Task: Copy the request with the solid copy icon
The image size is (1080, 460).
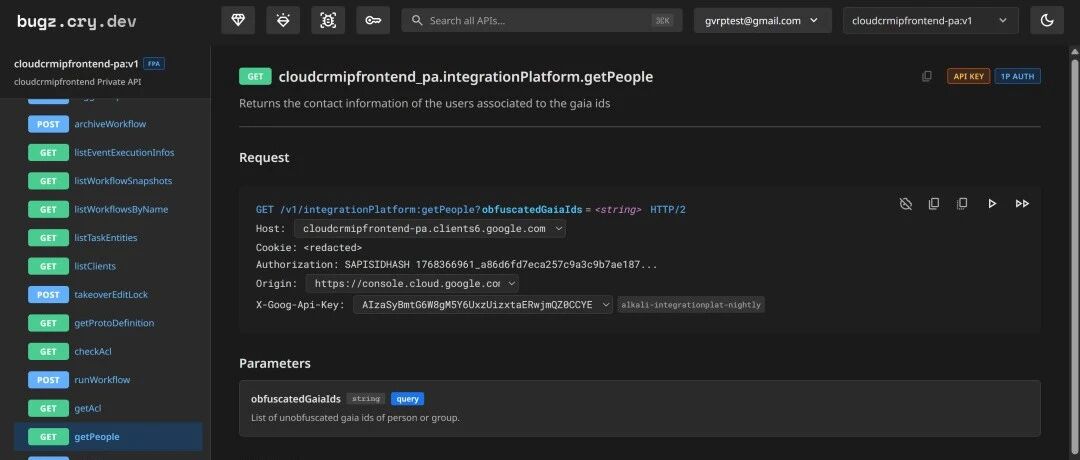Action: click(x=934, y=203)
